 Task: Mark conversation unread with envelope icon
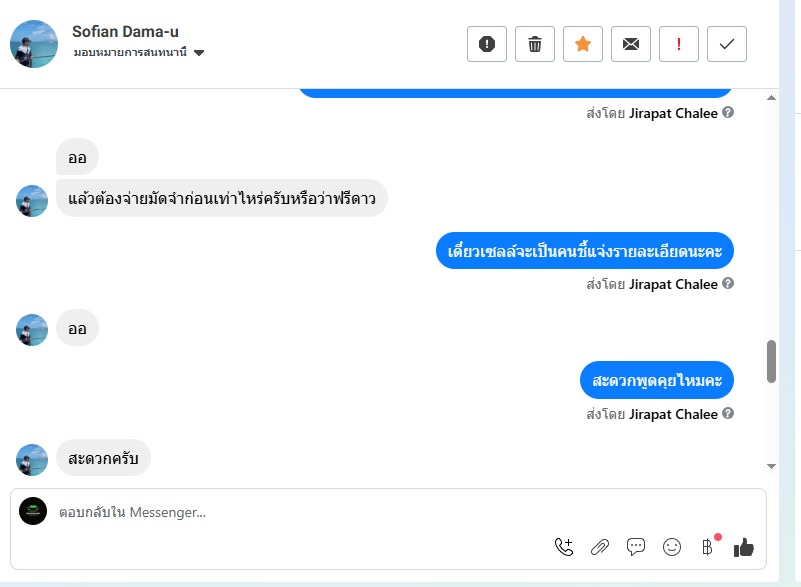[630, 44]
